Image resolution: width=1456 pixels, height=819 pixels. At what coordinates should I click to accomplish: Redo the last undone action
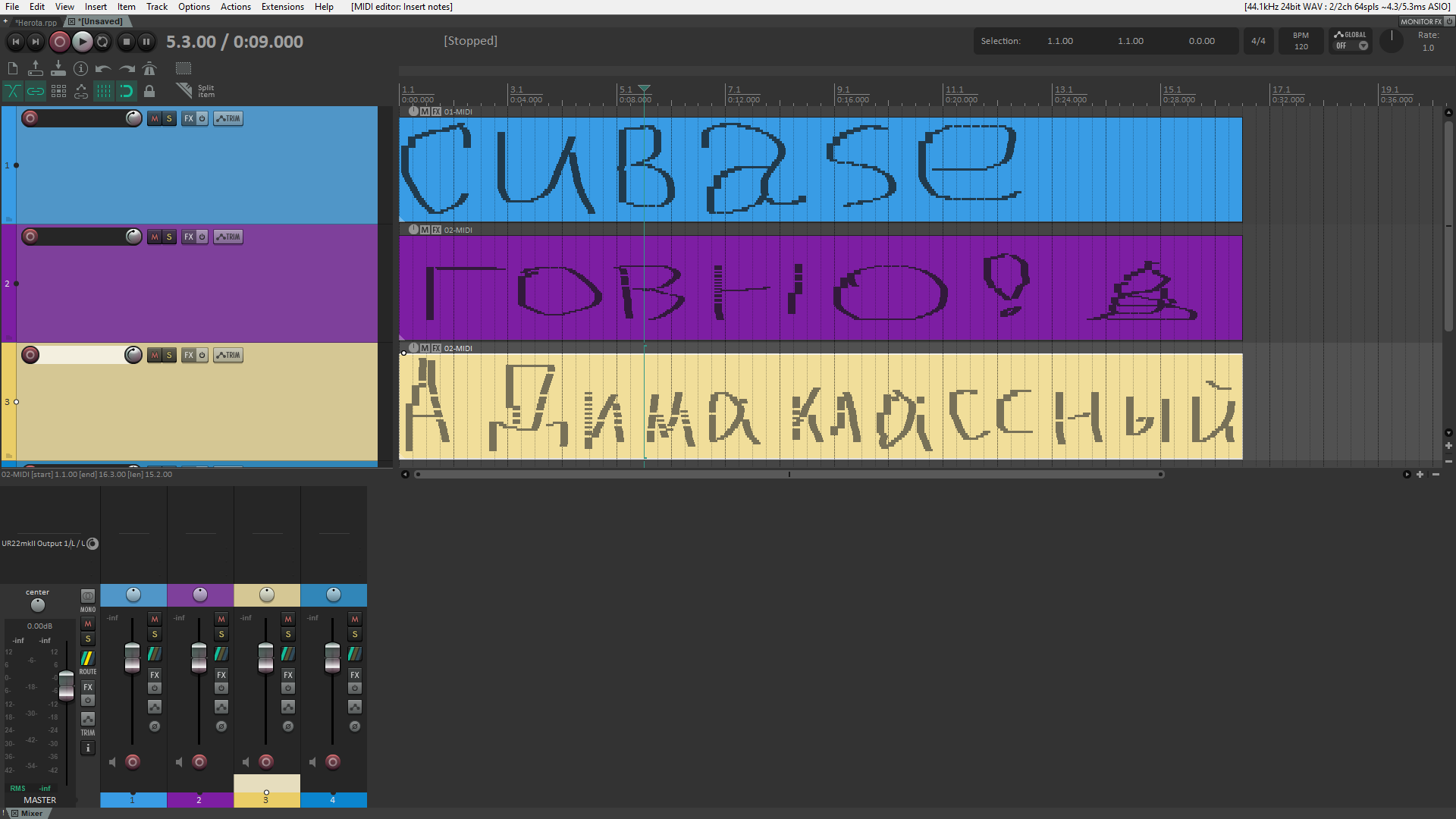click(127, 69)
